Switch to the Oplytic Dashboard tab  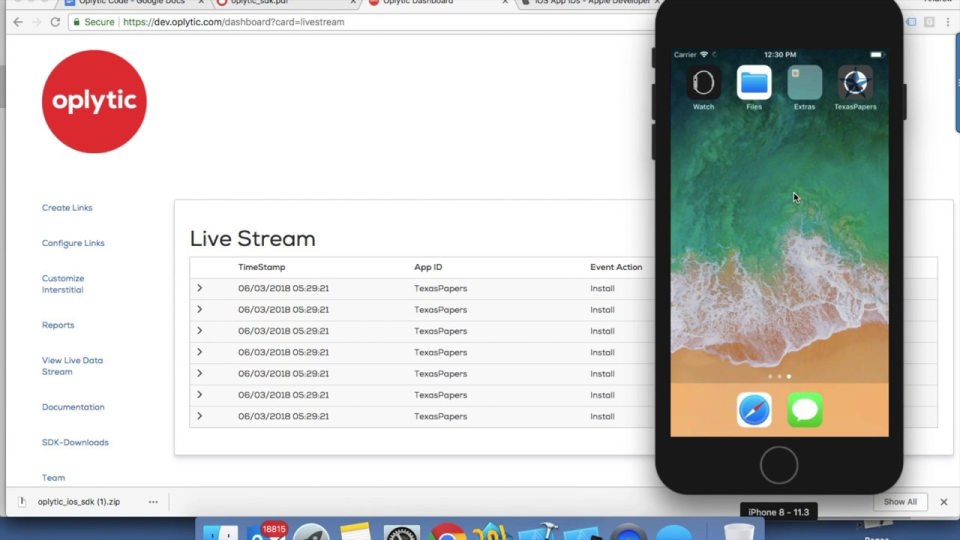437,2
